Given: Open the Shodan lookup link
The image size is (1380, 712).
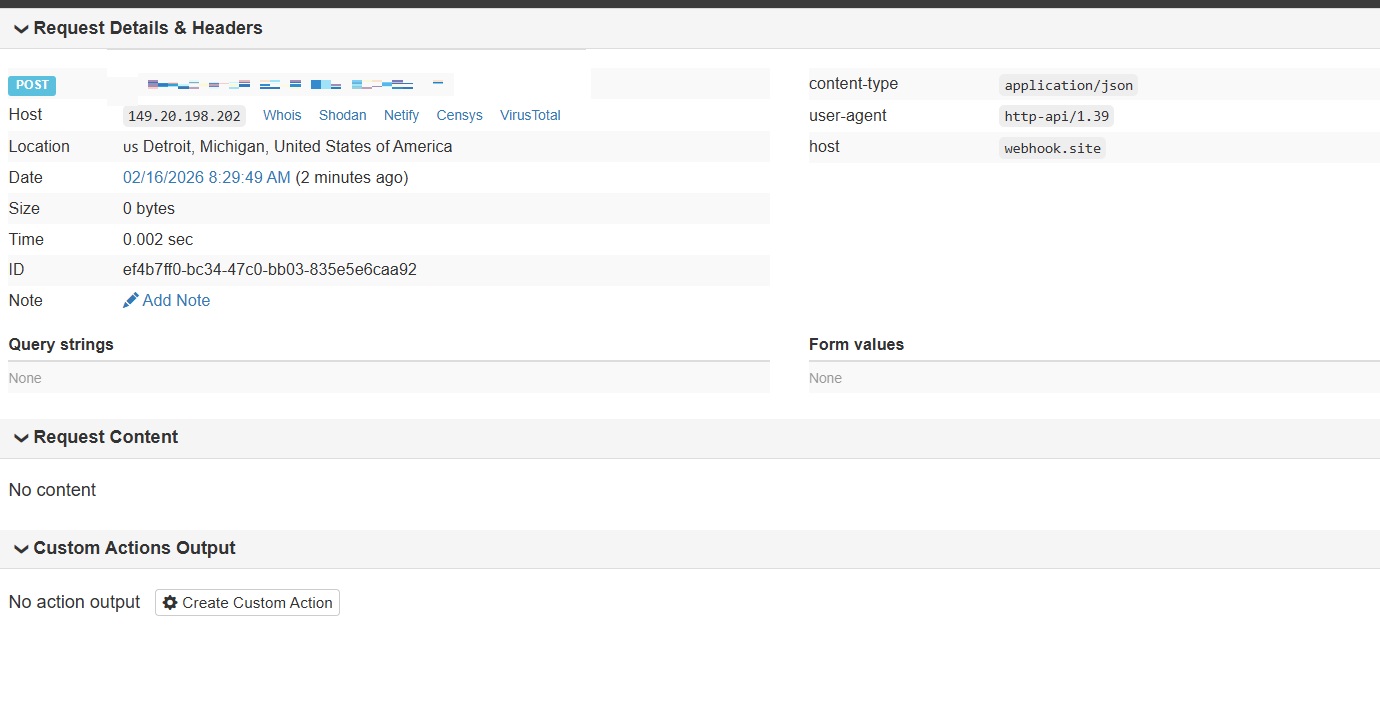Looking at the screenshot, I should point(342,115).
